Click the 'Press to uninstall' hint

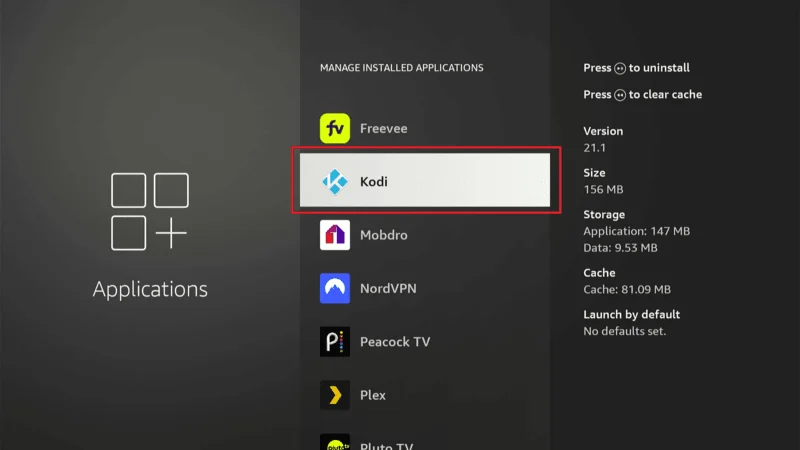(636, 68)
